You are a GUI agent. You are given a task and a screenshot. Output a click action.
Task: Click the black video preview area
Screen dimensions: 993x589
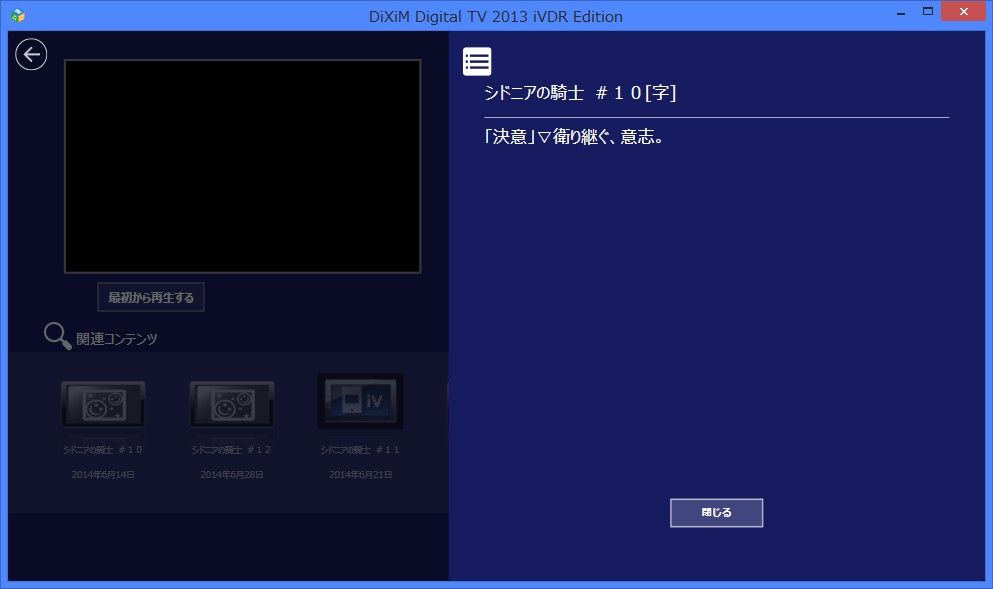coord(243,167)
